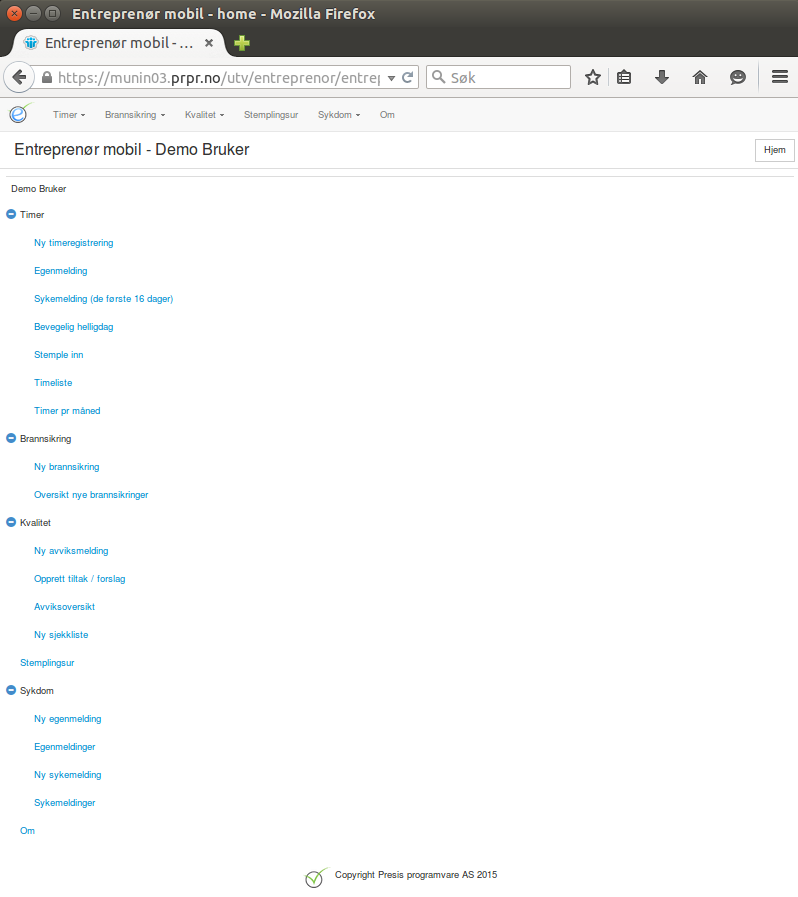Screen dimensions: 798x897
Task: Open Timer pr måned link
Action: pyautogui.click(x=68, y=411)
